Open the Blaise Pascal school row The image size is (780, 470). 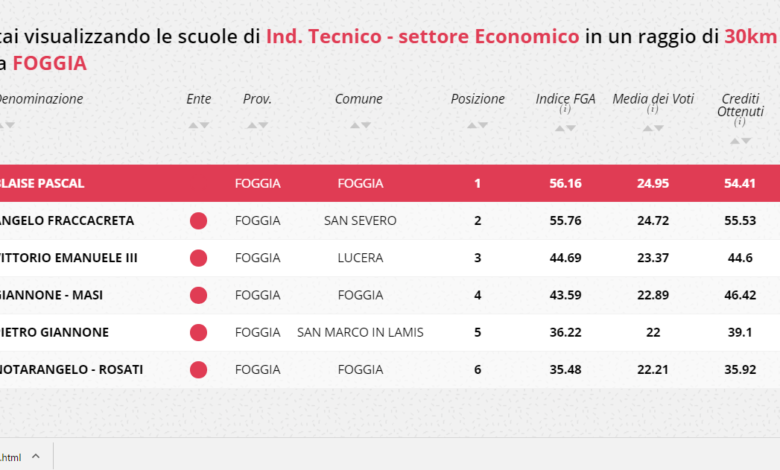pyautogui.click(x=390, y=184)
